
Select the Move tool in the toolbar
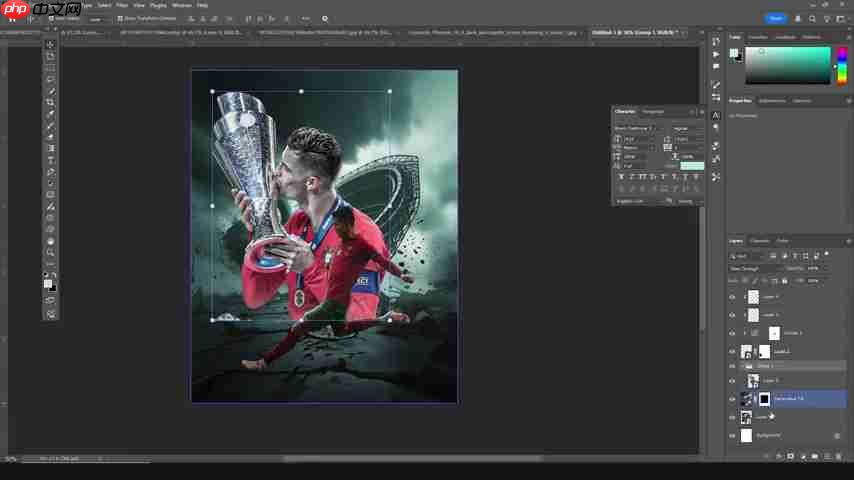51,45
